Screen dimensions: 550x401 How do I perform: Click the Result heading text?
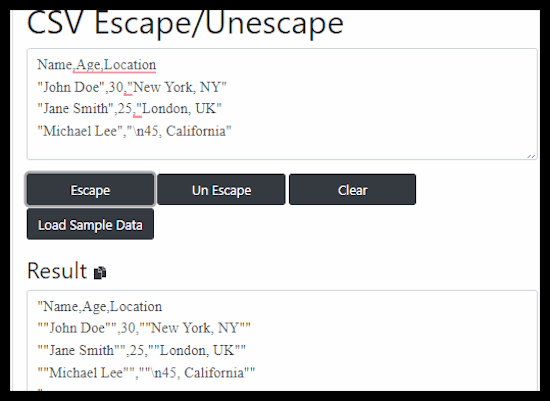[x=57, y=271]
